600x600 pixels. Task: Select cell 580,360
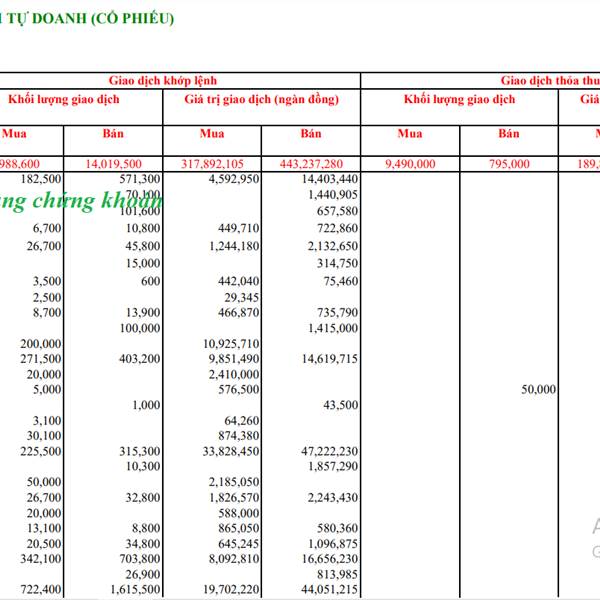pyautogui.click(x=338, y=528)
